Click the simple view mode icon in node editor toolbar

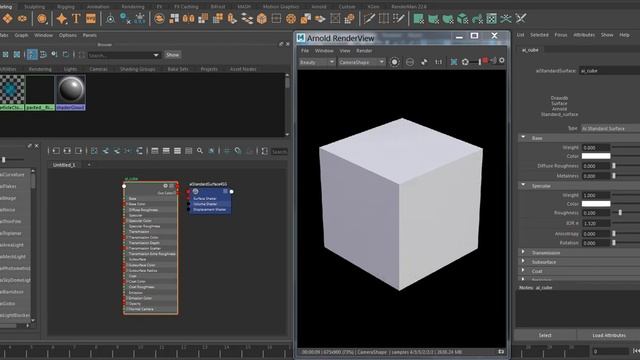[155, 151]
